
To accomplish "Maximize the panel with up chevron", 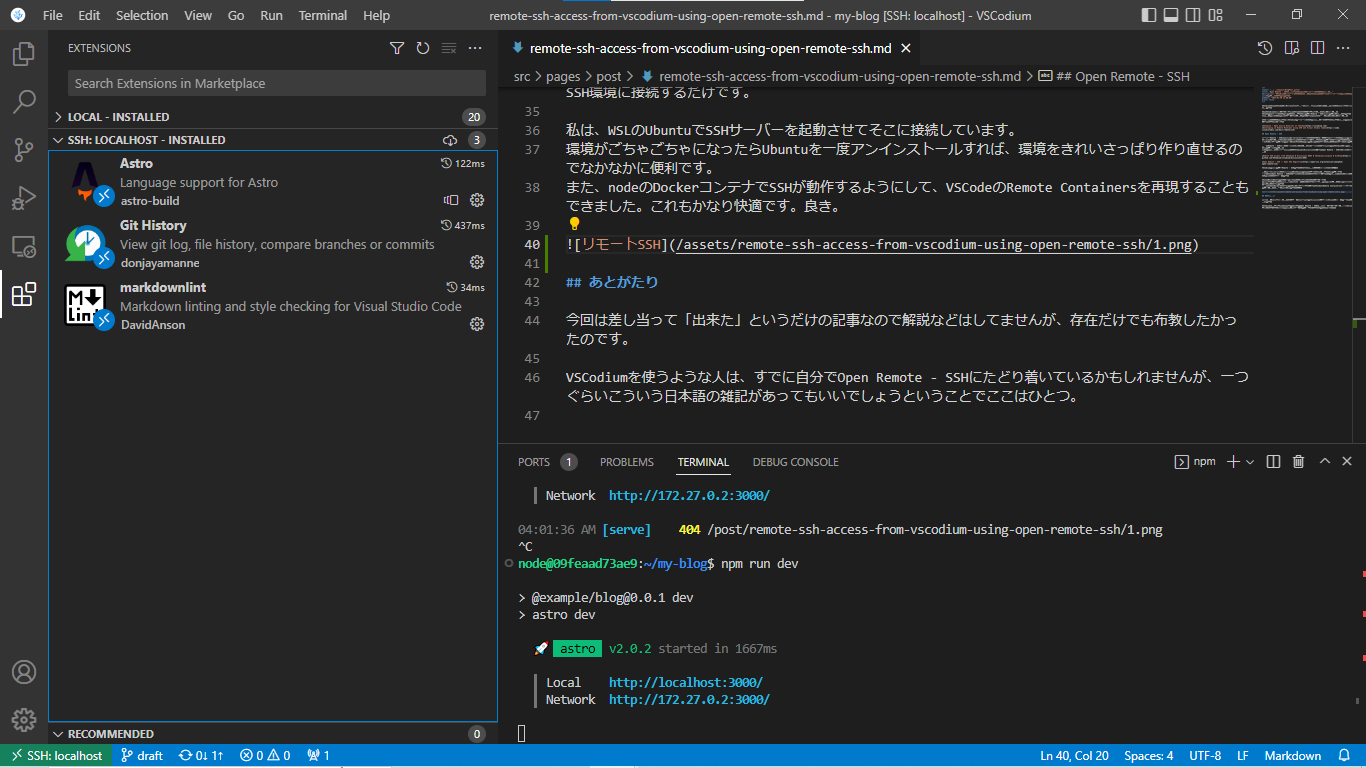I will pyautogui.click(x=1324, y=461).
